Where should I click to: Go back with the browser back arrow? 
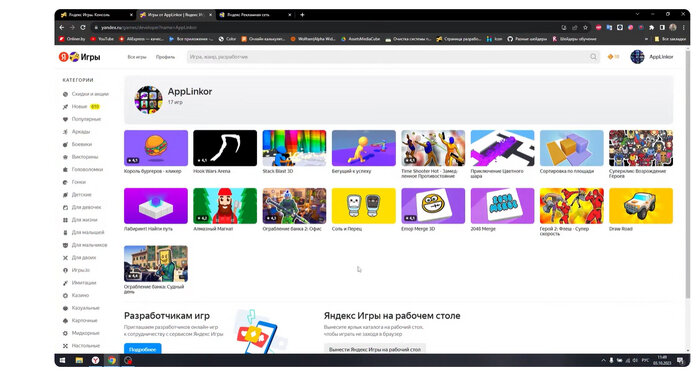tap(62, 27)
